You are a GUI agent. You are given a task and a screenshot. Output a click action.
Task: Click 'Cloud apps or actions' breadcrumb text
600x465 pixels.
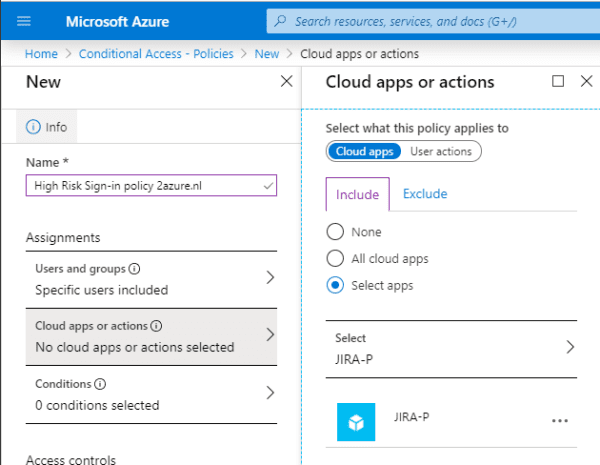[x=359, y=54]
